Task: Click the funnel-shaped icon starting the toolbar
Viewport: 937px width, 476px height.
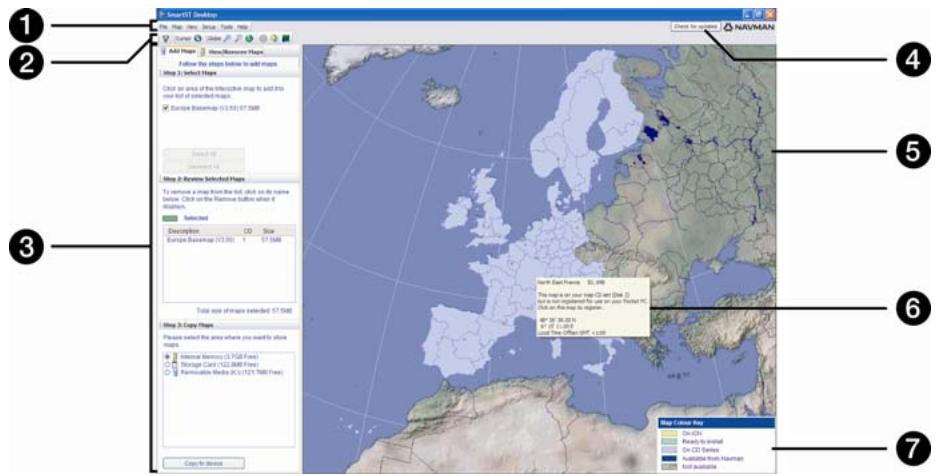Action: pyautogui.click(x=166, y=39)
